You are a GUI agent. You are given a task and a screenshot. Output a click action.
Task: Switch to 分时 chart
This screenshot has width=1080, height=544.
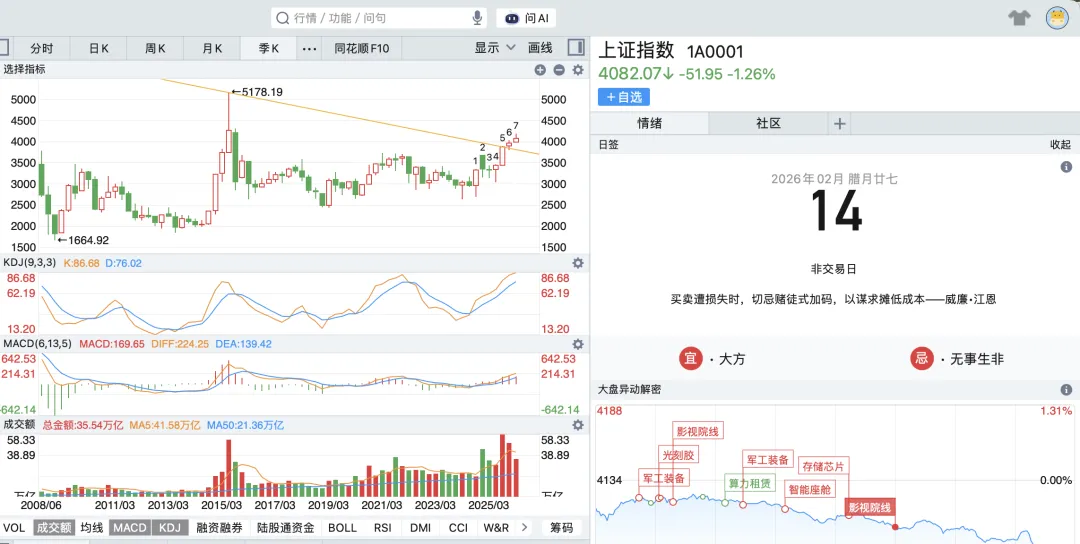pyautogui.click(x=41, y=48)
